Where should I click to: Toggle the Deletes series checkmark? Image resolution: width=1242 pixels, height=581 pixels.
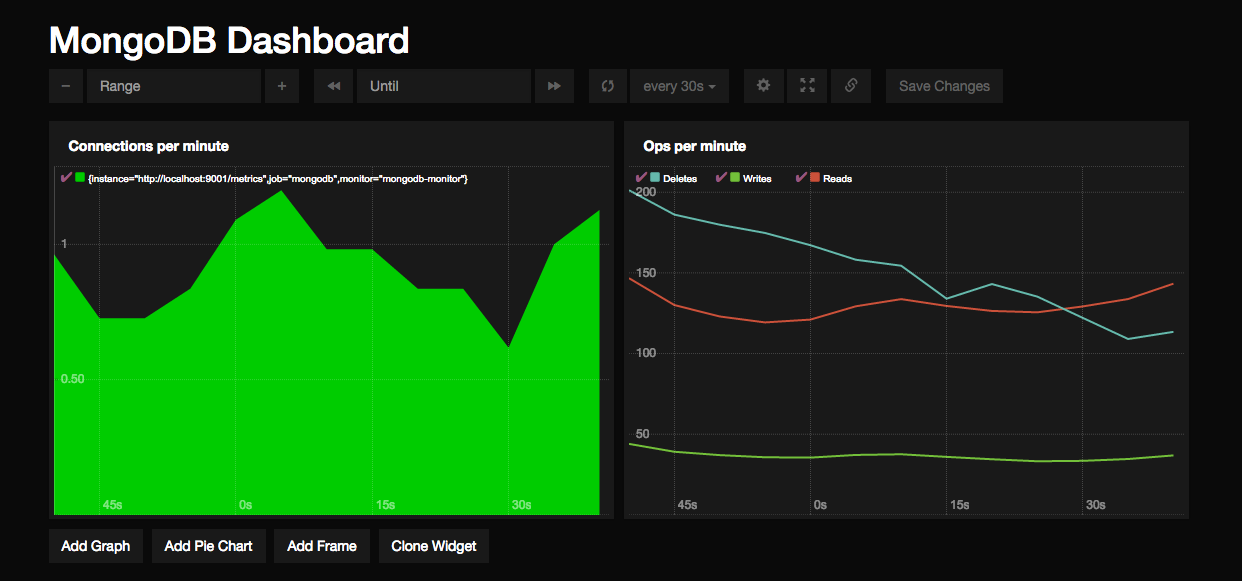point(641,177)
